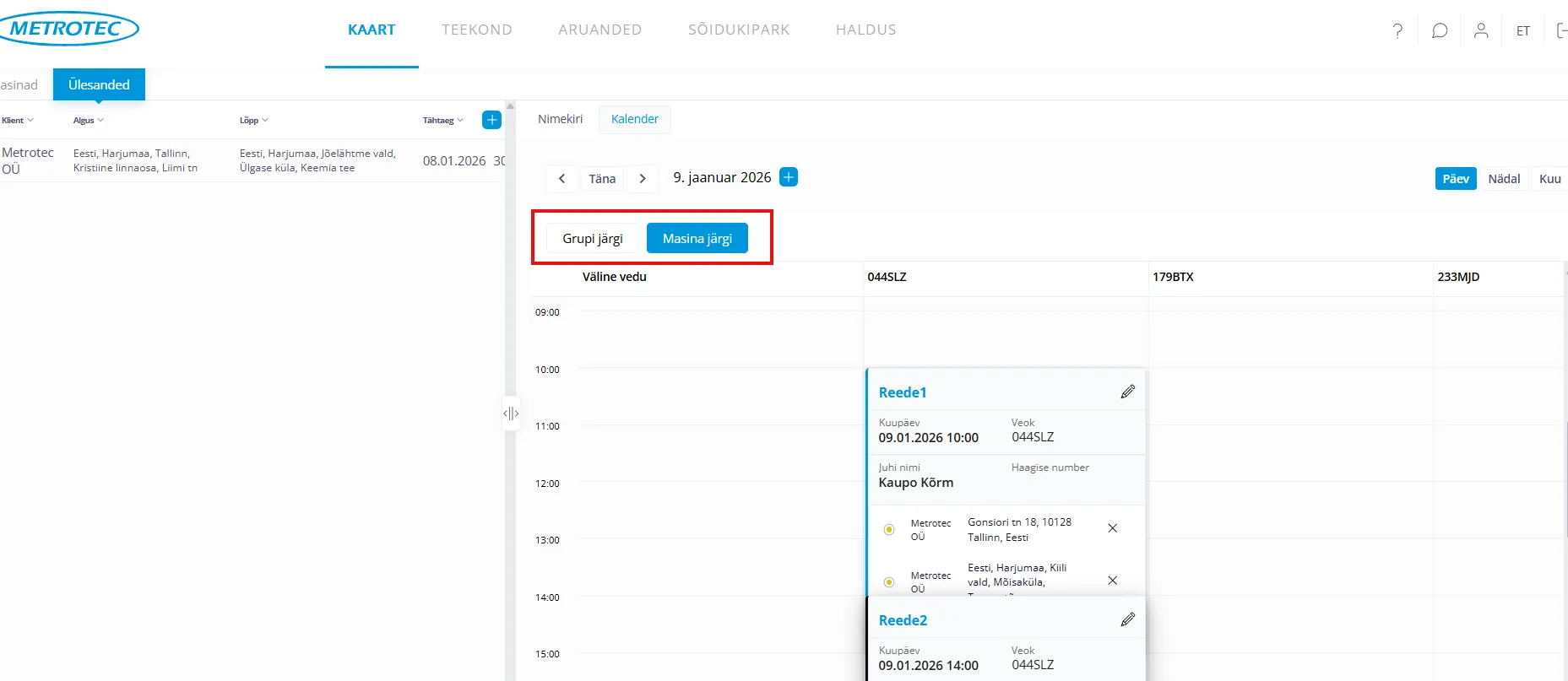Click the Täna button
Screen dimensions: 1568x681
602,179
